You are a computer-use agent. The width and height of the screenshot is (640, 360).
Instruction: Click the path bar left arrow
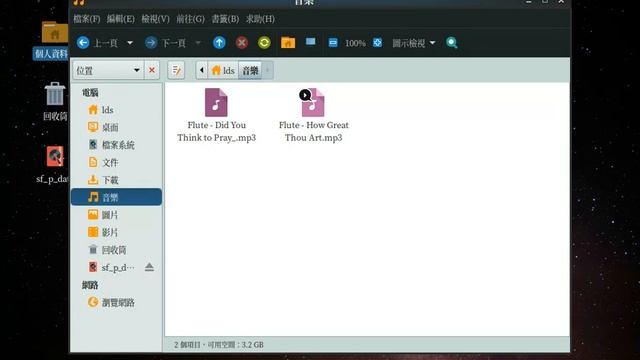(202, 70)
